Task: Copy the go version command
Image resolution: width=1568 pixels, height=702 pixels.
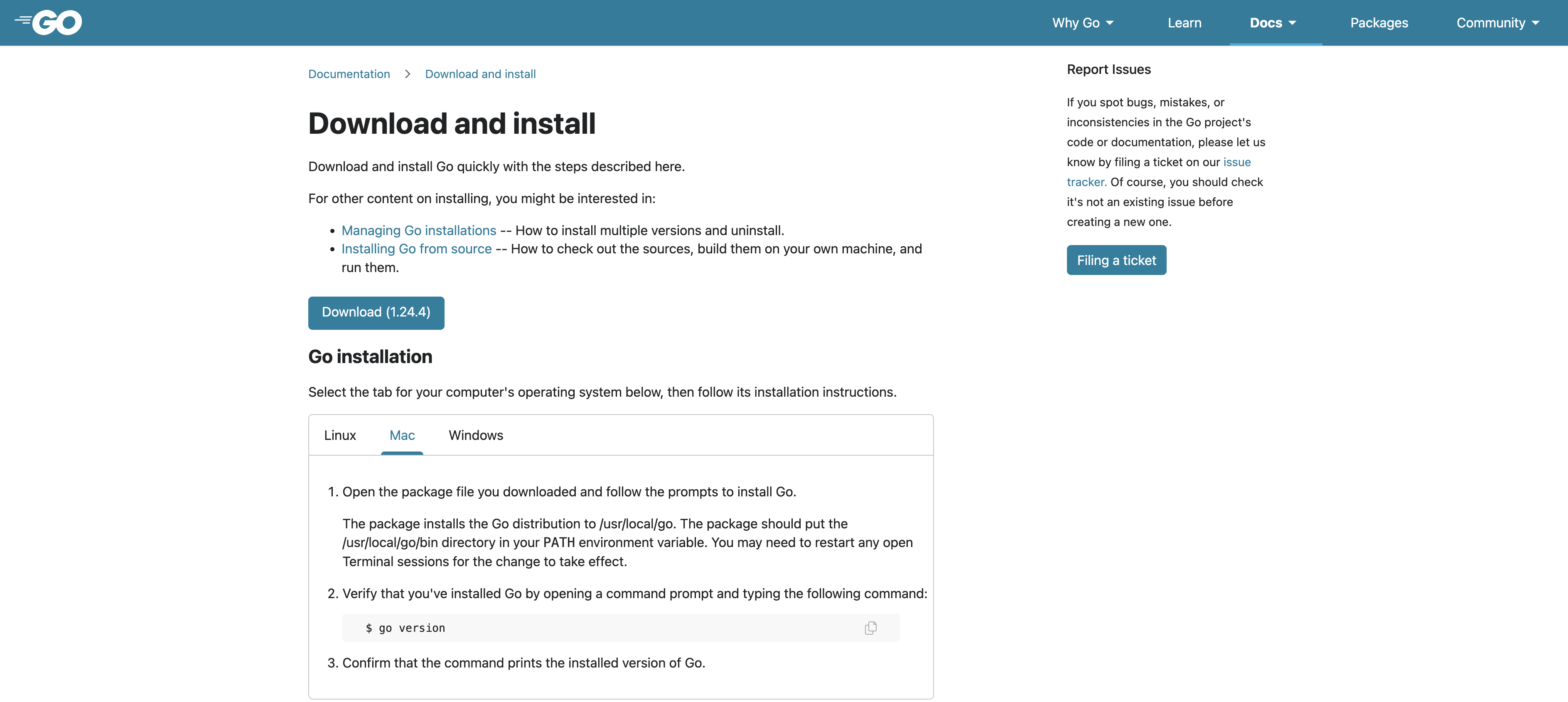Action: (870, 628)
